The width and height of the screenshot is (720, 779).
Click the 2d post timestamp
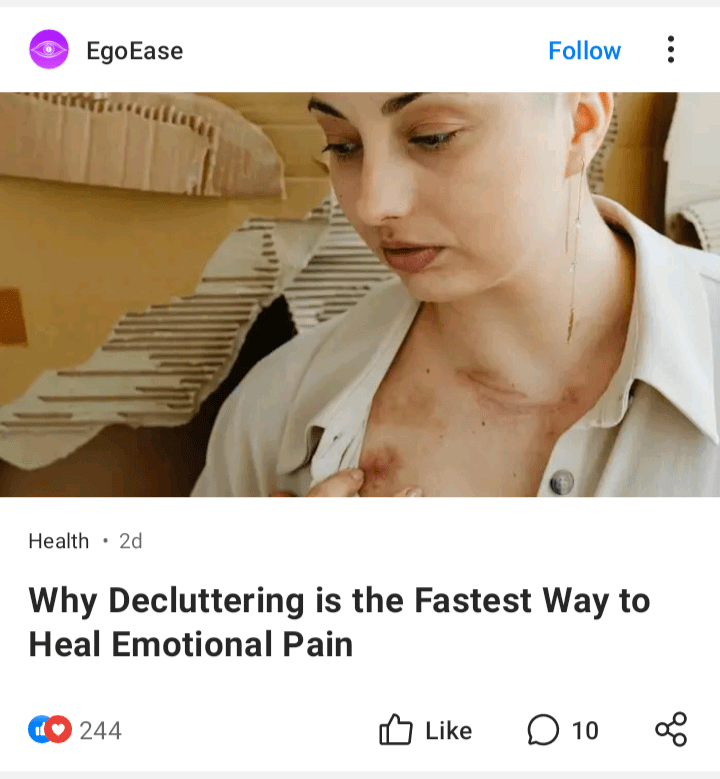[x=131, y=541]
